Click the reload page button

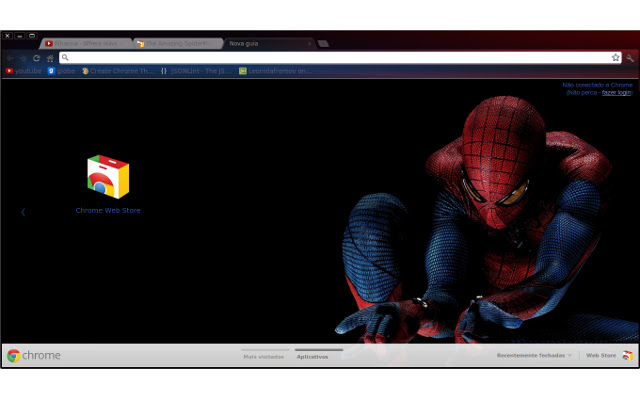click(37, 58)
